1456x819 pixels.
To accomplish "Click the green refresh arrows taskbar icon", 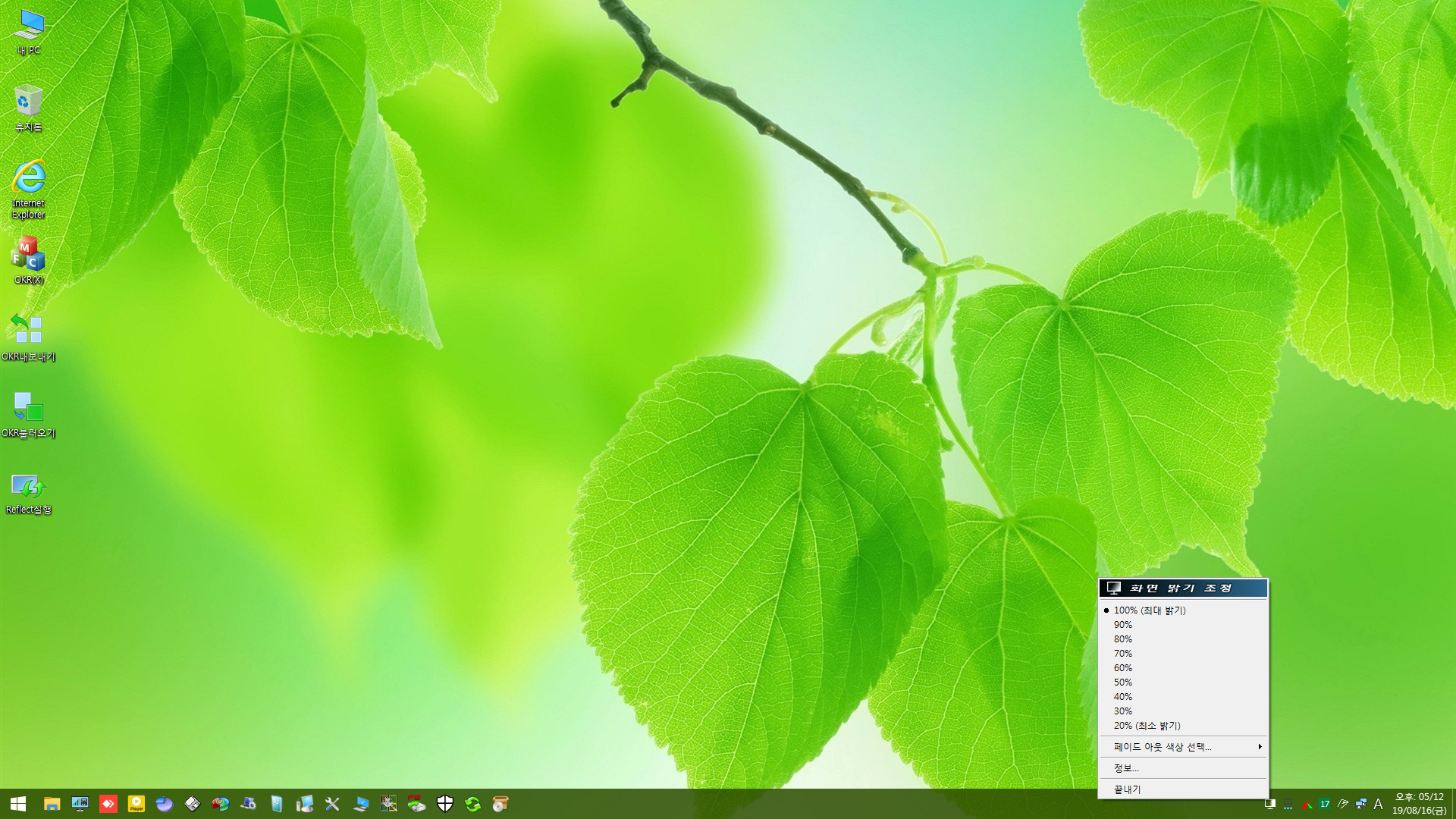I will click(x=473, y=804).
